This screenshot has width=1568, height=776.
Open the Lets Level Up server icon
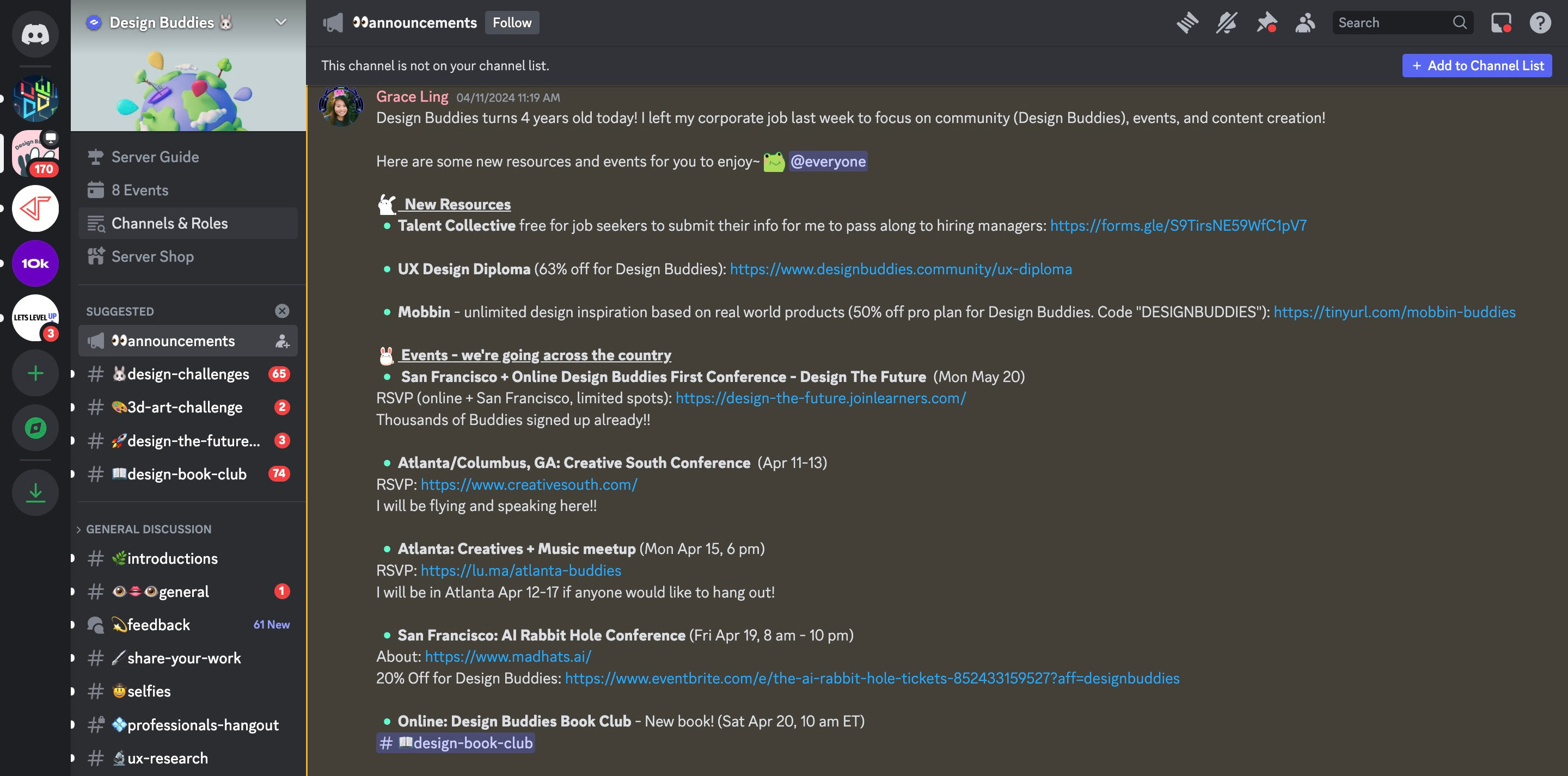click(x=35, y=318)
